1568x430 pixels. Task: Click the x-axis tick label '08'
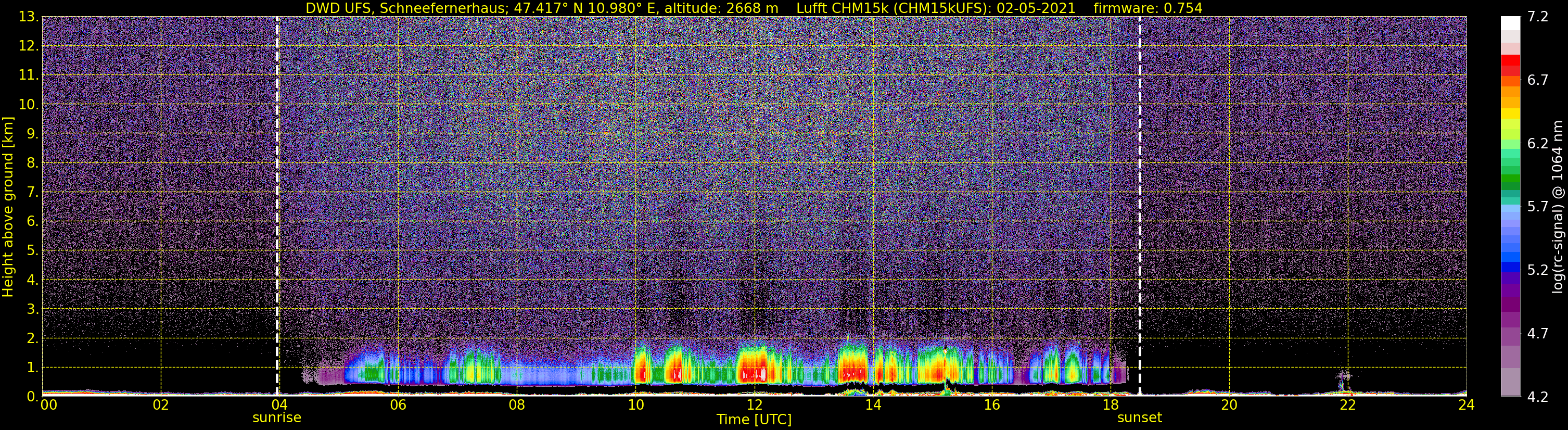[517, 405]
